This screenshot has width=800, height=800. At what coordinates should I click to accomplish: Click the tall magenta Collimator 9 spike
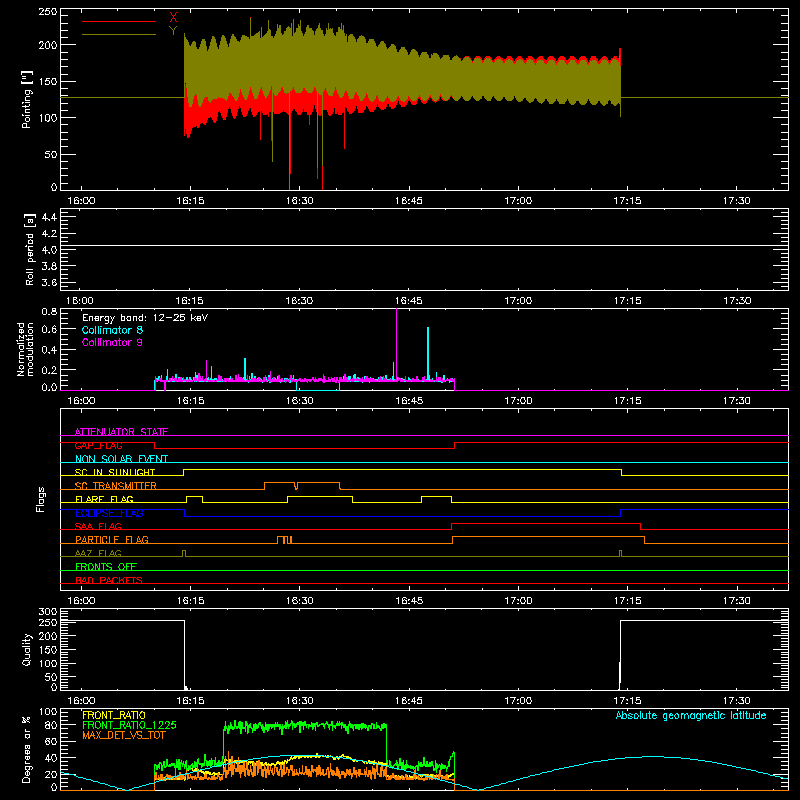point(396,343)
